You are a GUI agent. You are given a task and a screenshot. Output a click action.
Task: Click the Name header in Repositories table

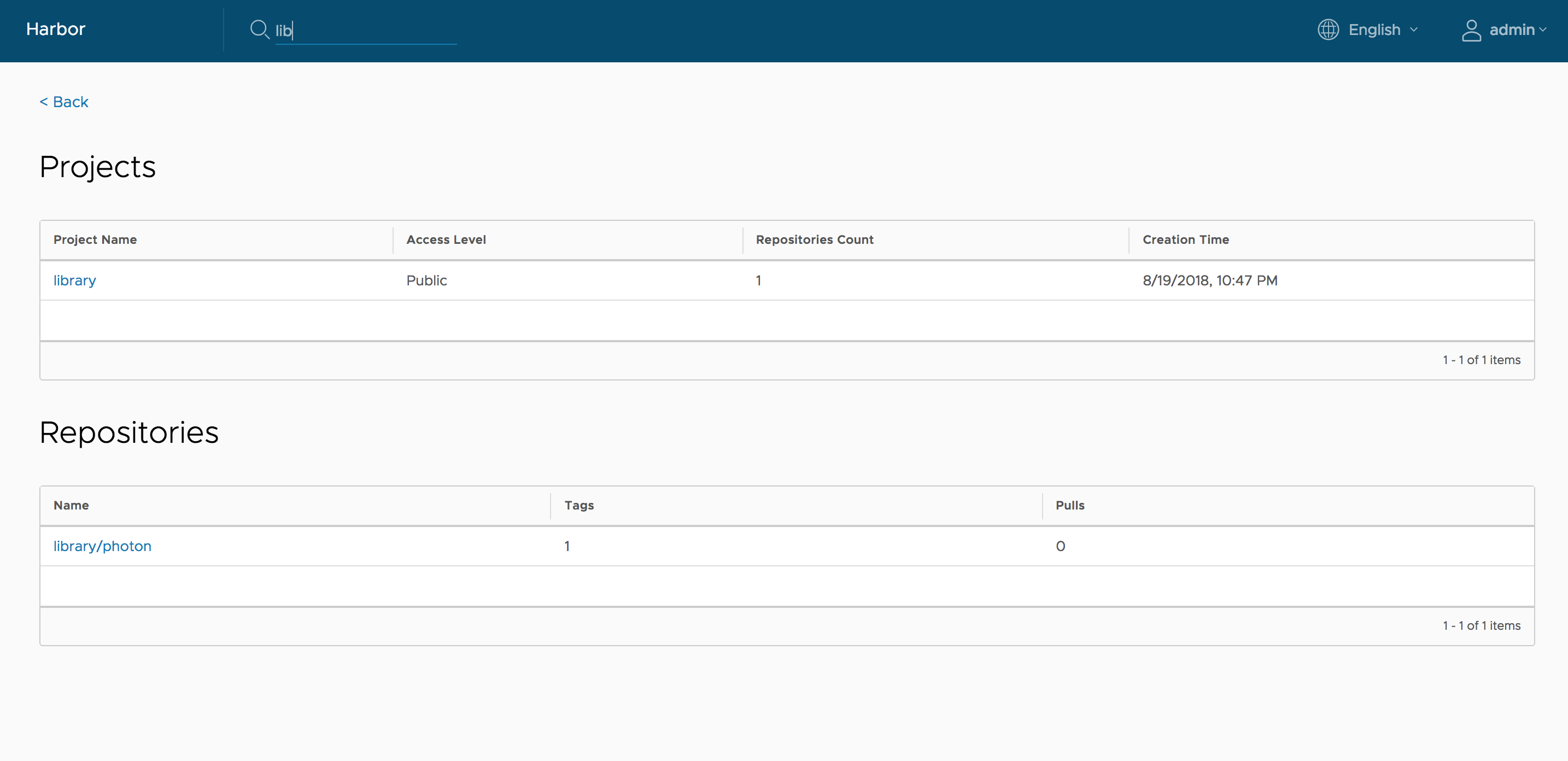click(71, 505)
